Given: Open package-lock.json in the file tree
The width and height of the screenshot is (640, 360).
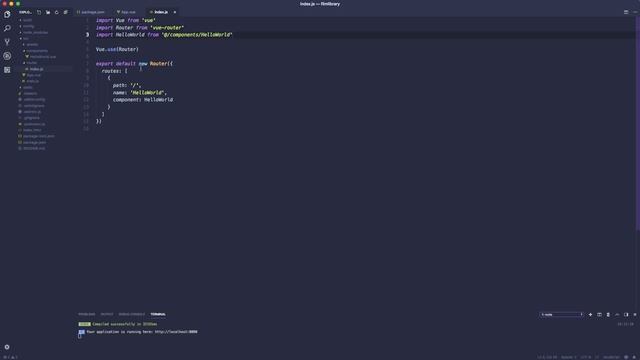Looking at the screenshot, I should (x=39, y=136).
